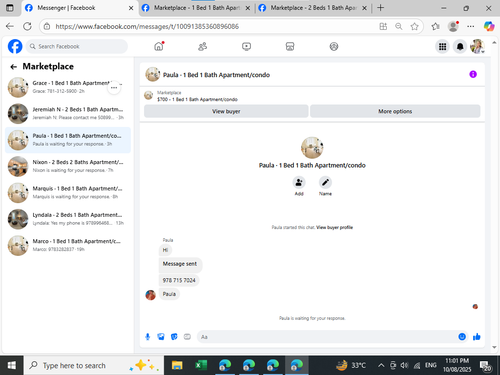This screenshot has width=500, height=375.
Task: Open the favorites list icon
Action: (435, 26)
